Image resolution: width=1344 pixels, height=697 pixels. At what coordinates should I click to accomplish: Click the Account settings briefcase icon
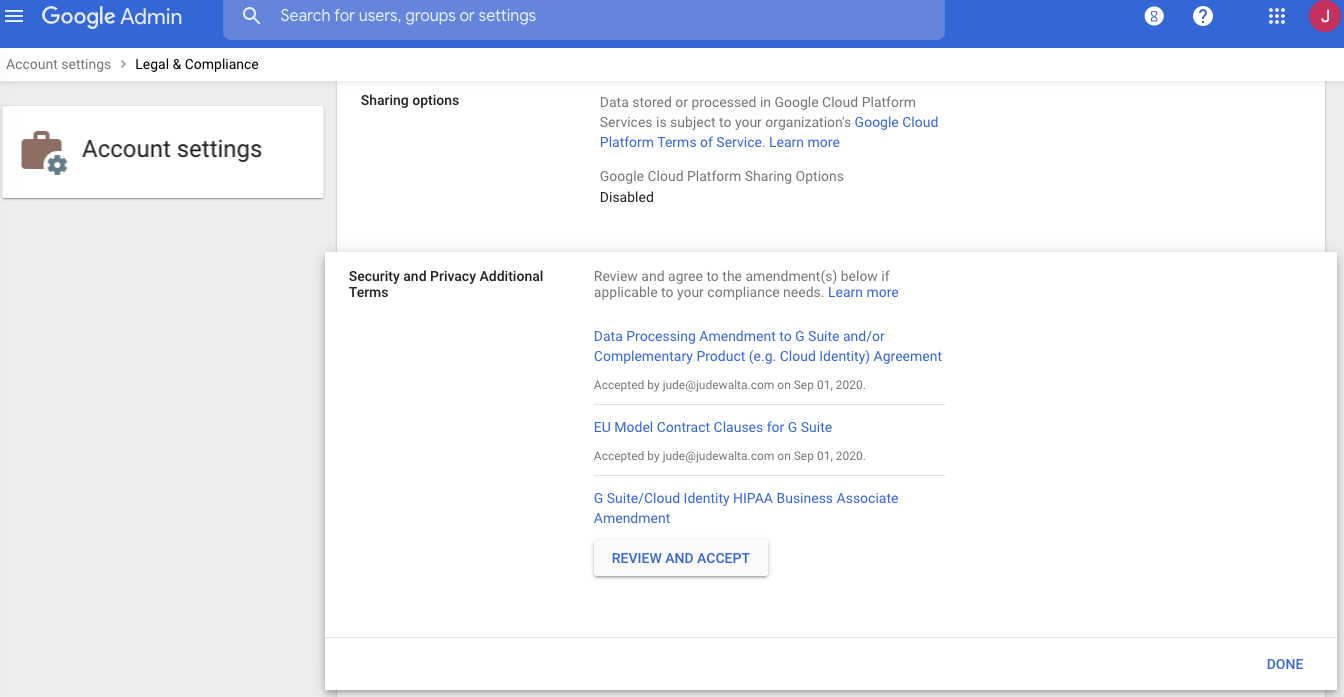pos(44,152)
